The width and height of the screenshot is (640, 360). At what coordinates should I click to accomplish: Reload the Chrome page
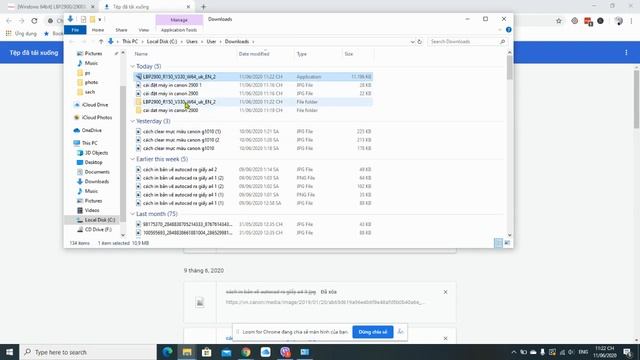34,21
